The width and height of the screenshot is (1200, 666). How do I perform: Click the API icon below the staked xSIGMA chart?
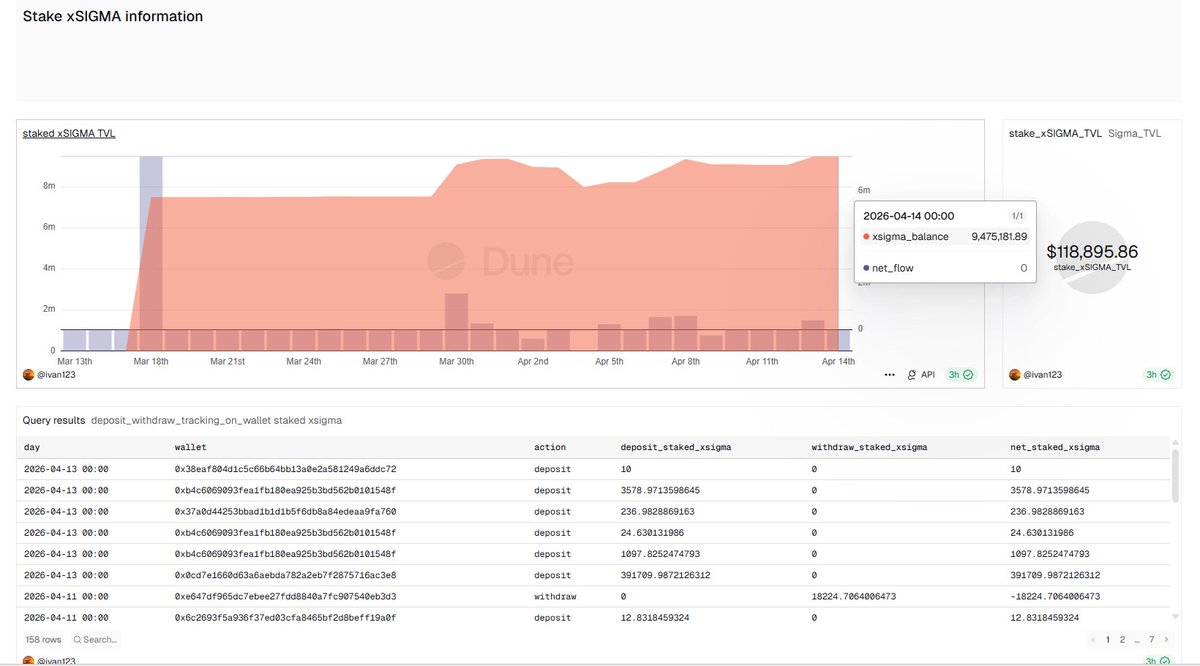pyautogui.click(x=912, y=375)
